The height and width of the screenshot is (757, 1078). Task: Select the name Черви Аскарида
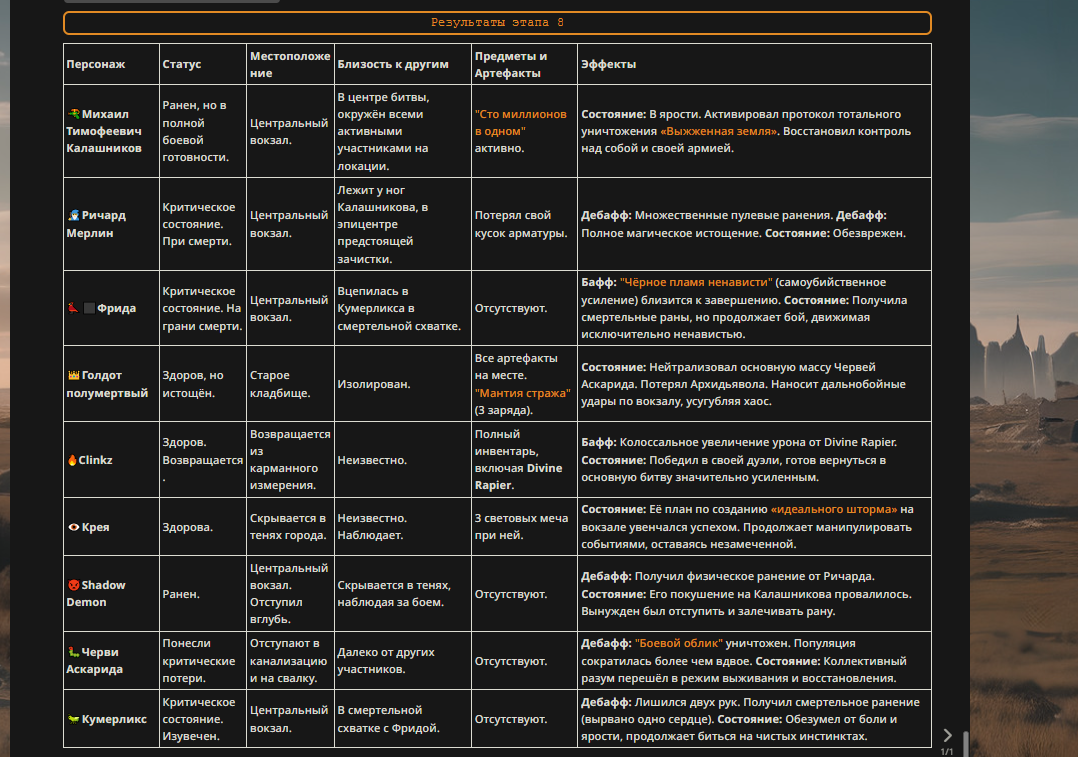(x=95, y=660)
